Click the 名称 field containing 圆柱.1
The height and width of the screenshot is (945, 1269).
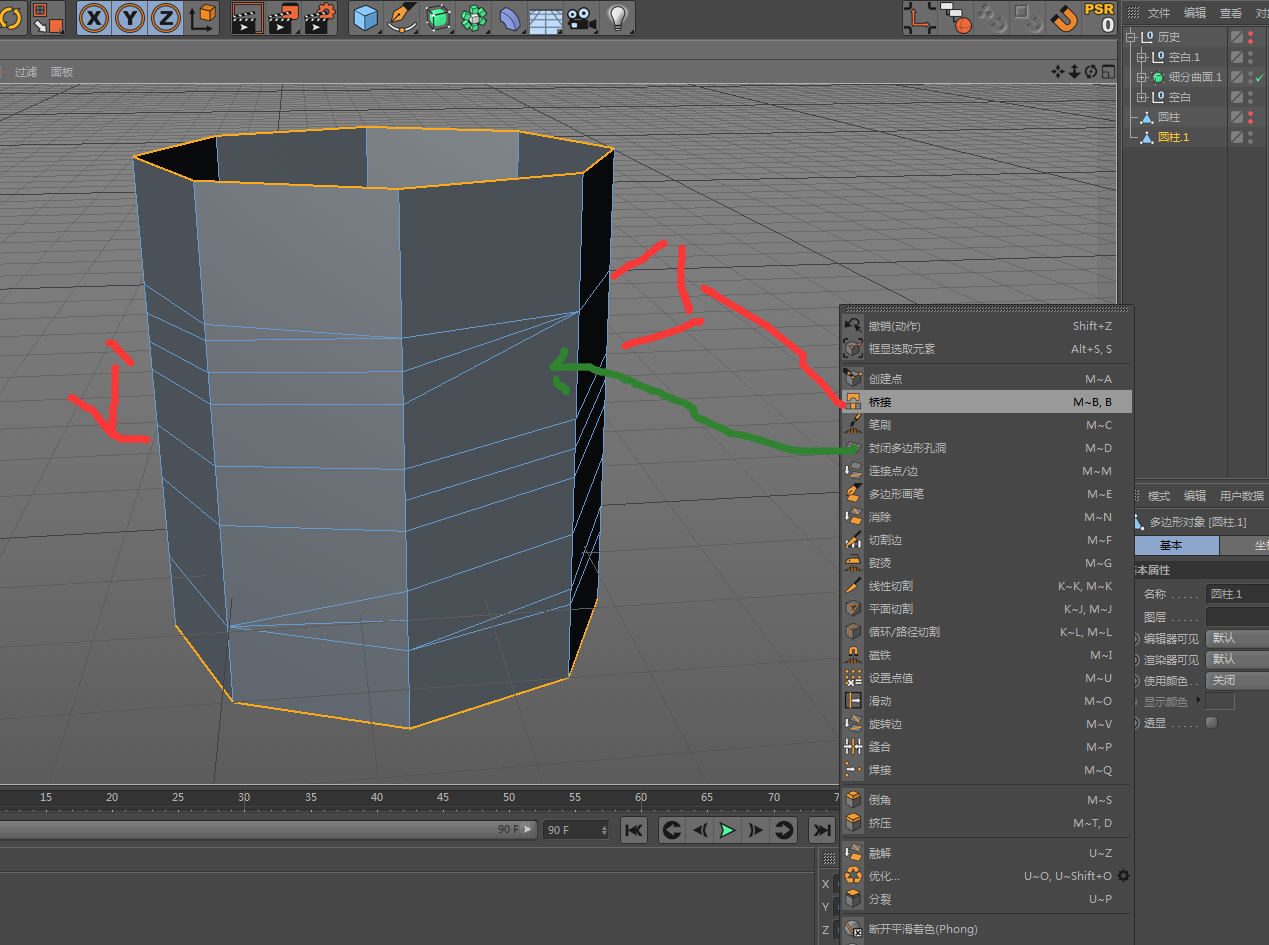coord(1236,594)
